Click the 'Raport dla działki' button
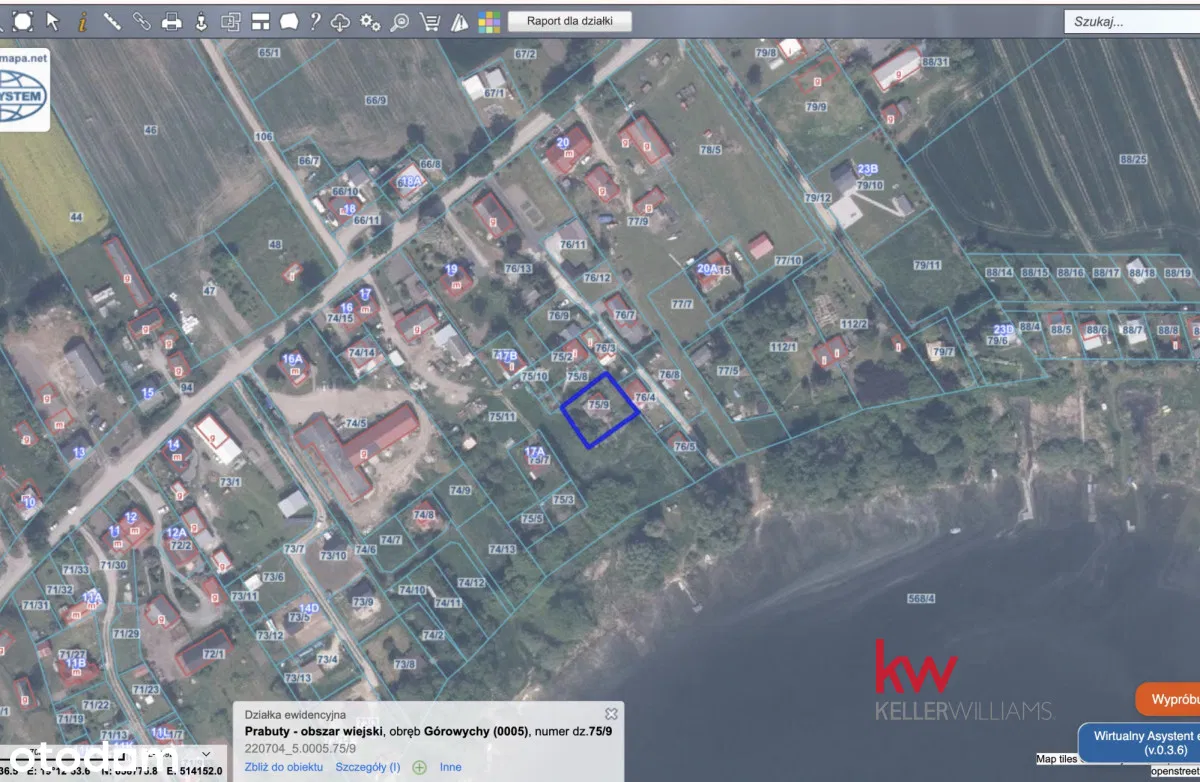This screenshot has height=782, width=1200. (x=569, y=20)
